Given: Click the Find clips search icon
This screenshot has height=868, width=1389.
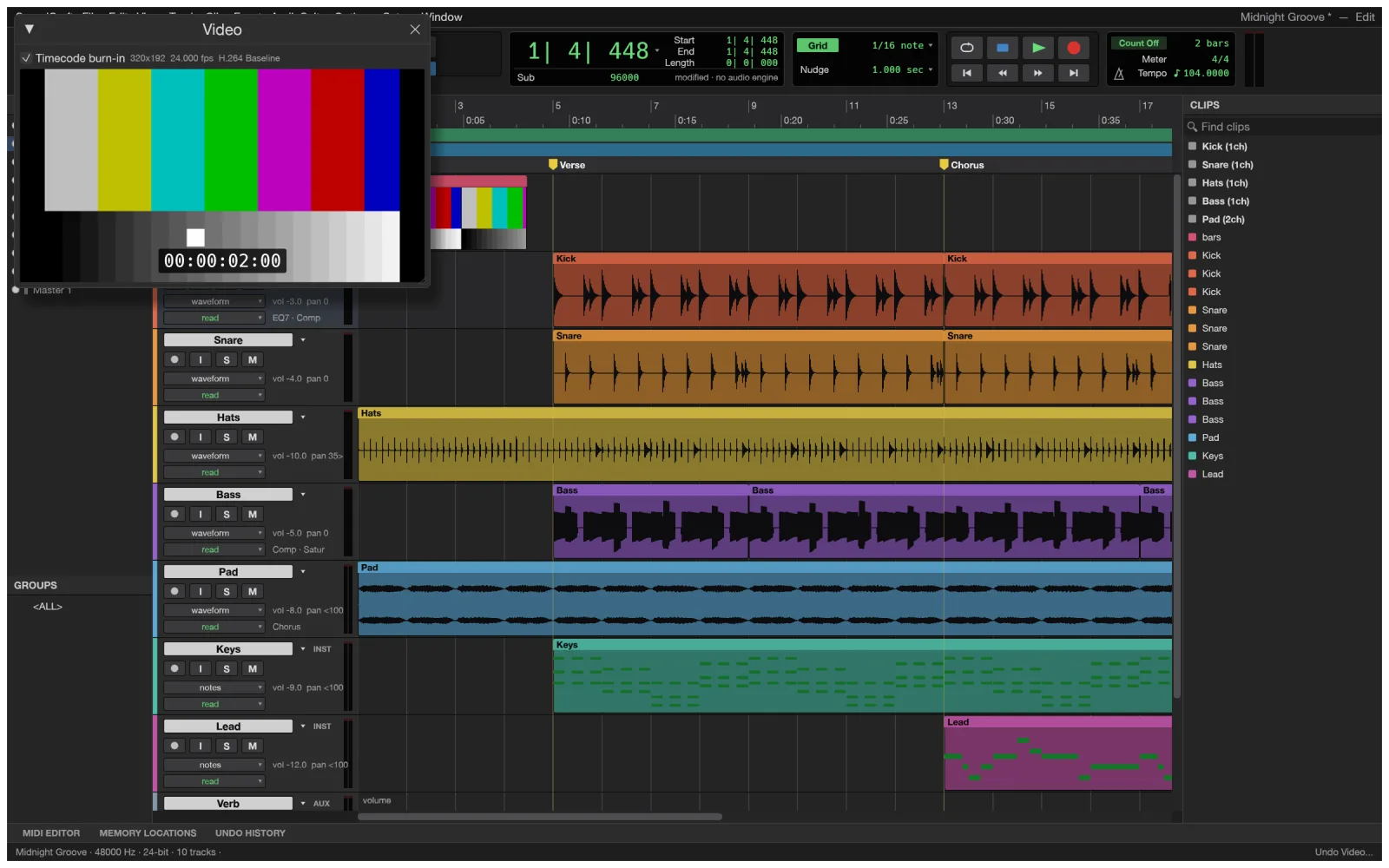Looking at the screenshot, I should [1193, 127].
